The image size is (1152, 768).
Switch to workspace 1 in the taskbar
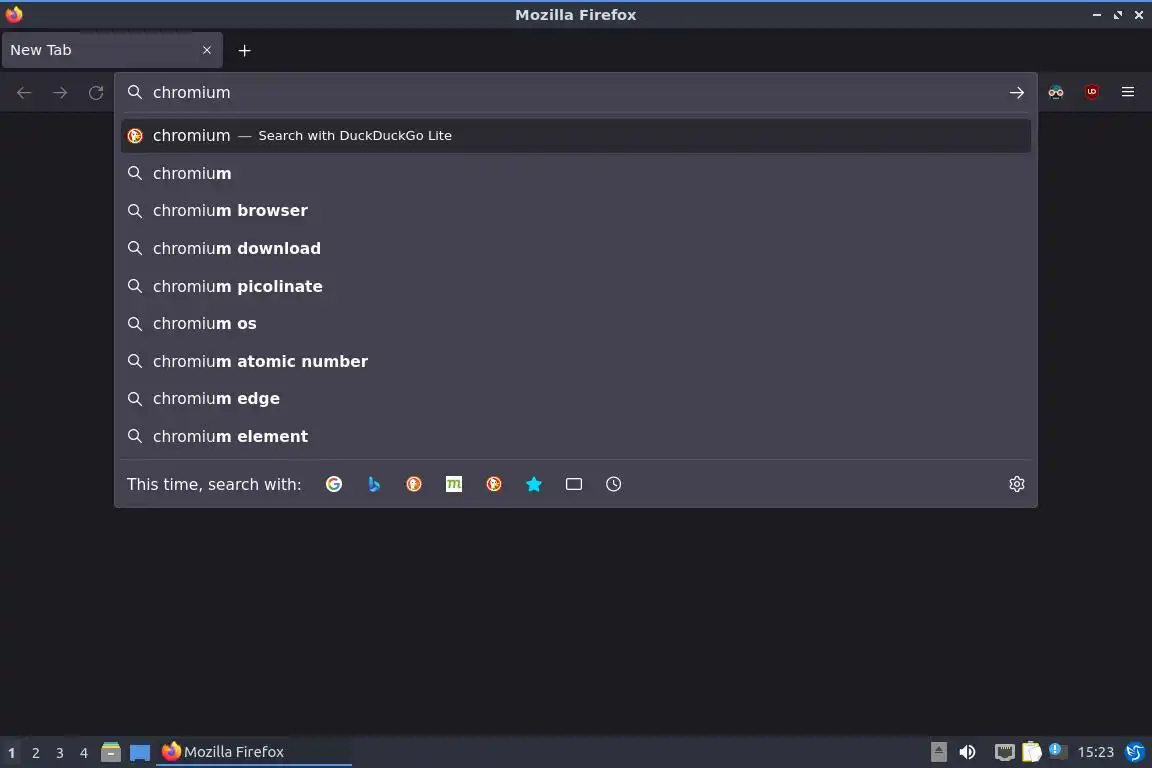12,753
